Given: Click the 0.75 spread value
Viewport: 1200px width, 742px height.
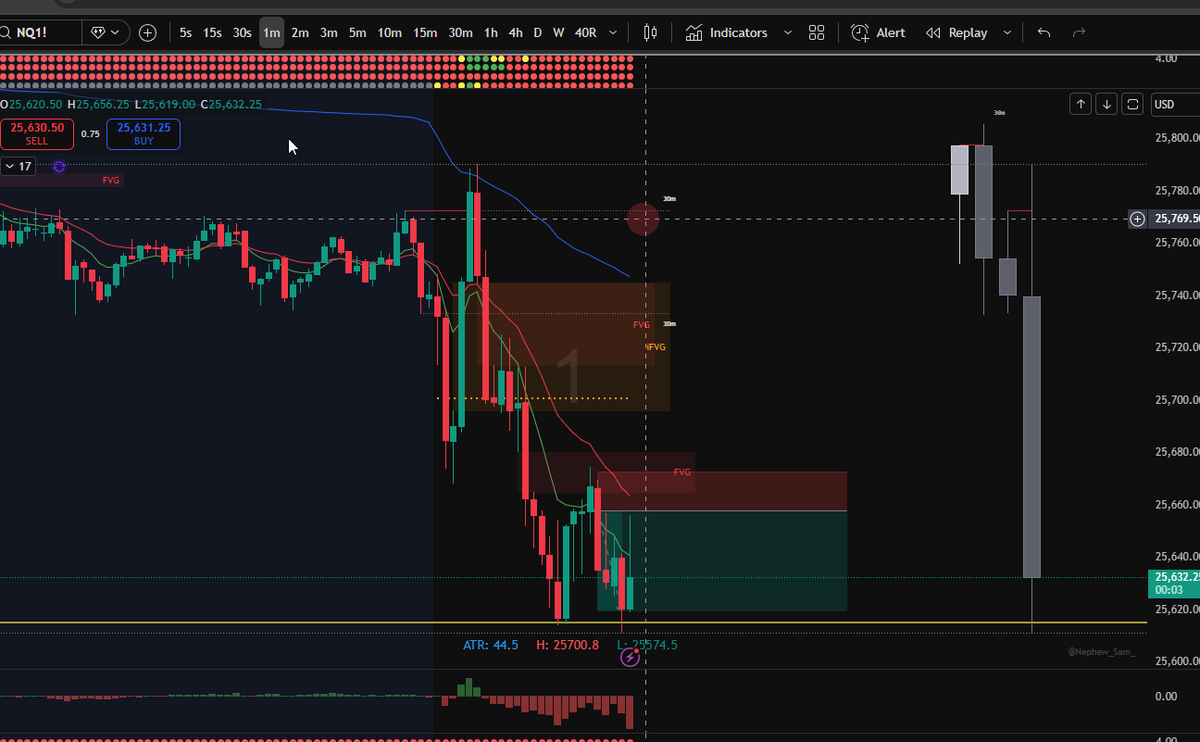Looking at the screenshot, I should (x=90, y=134).
